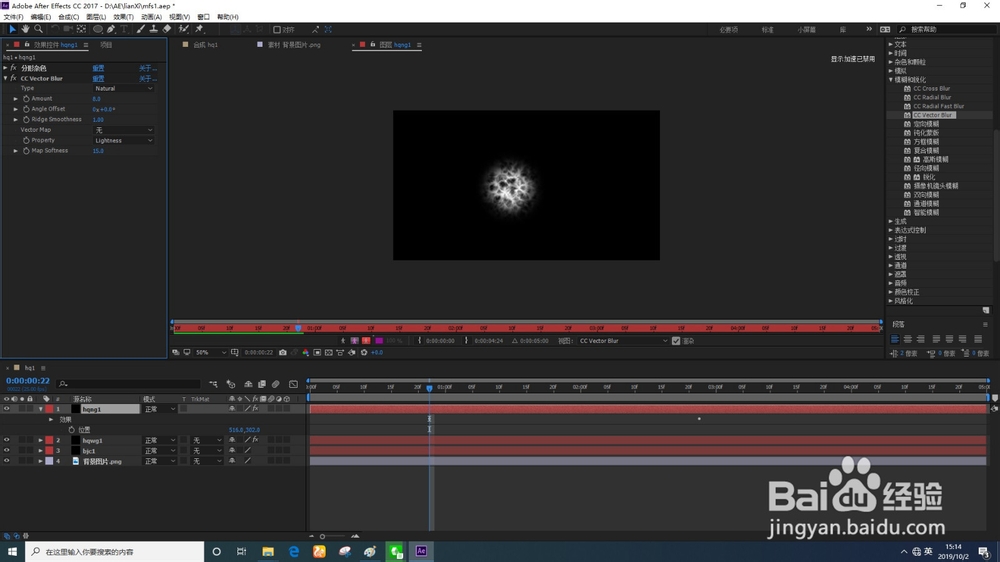Click the red label color of hqng1 layer
This screenshot has height=562, width=1000.
pos(49,409)
